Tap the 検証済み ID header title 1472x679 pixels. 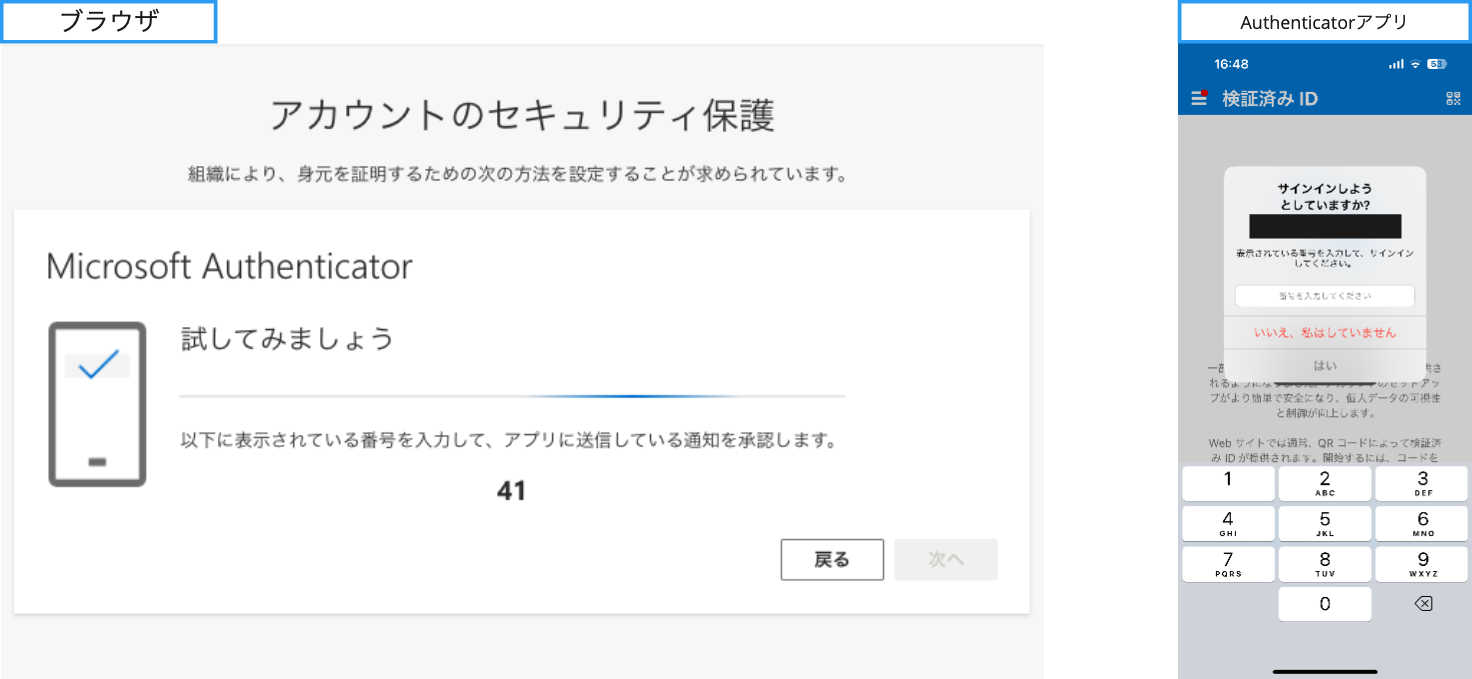point(1270,98)
